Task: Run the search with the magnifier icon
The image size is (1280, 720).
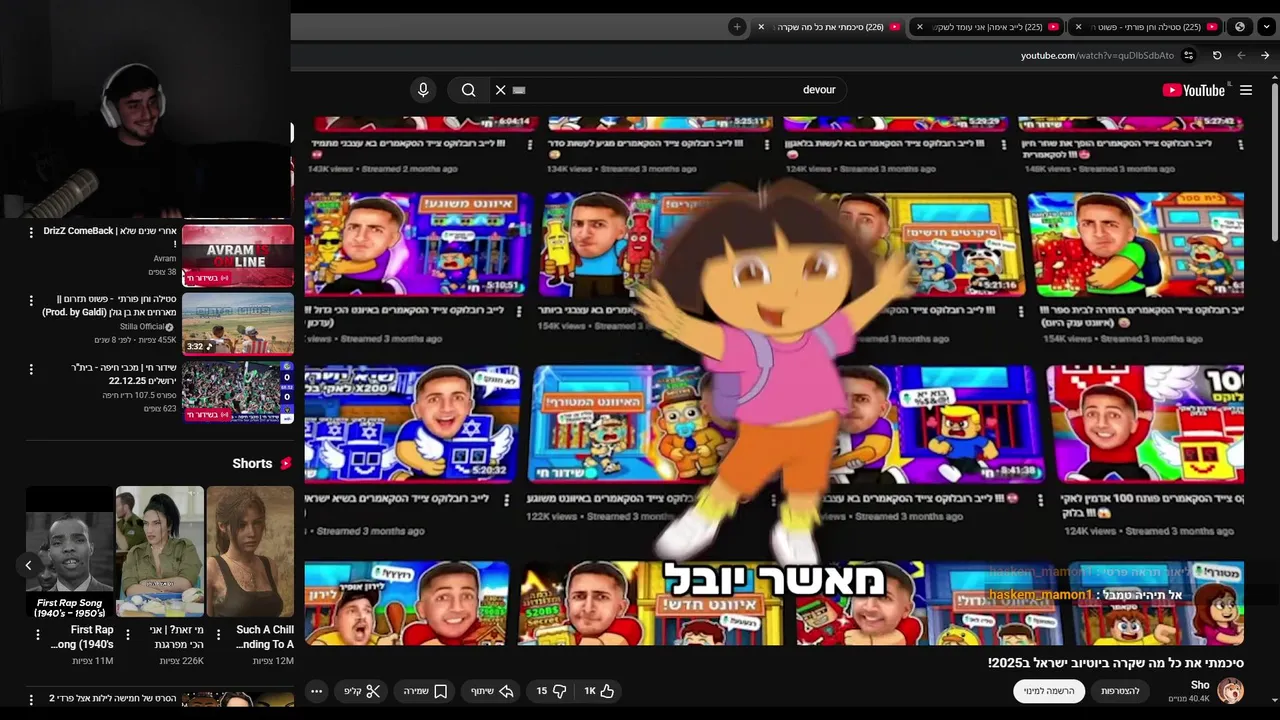Action: [468, 90]
